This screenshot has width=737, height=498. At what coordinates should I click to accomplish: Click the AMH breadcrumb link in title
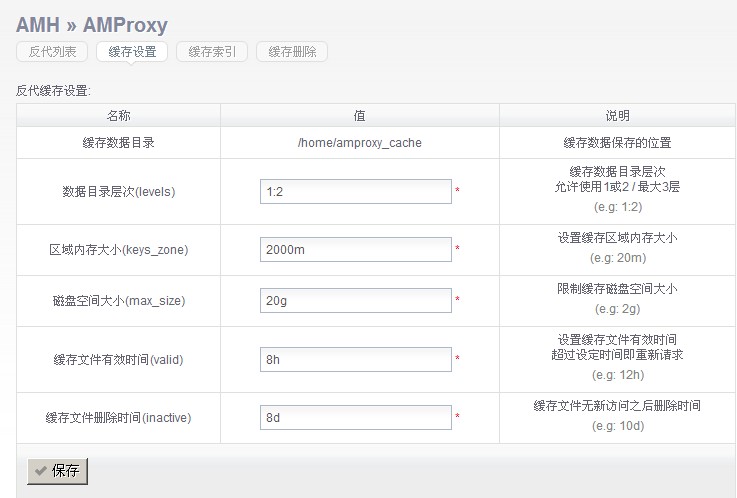pos(38,25)
